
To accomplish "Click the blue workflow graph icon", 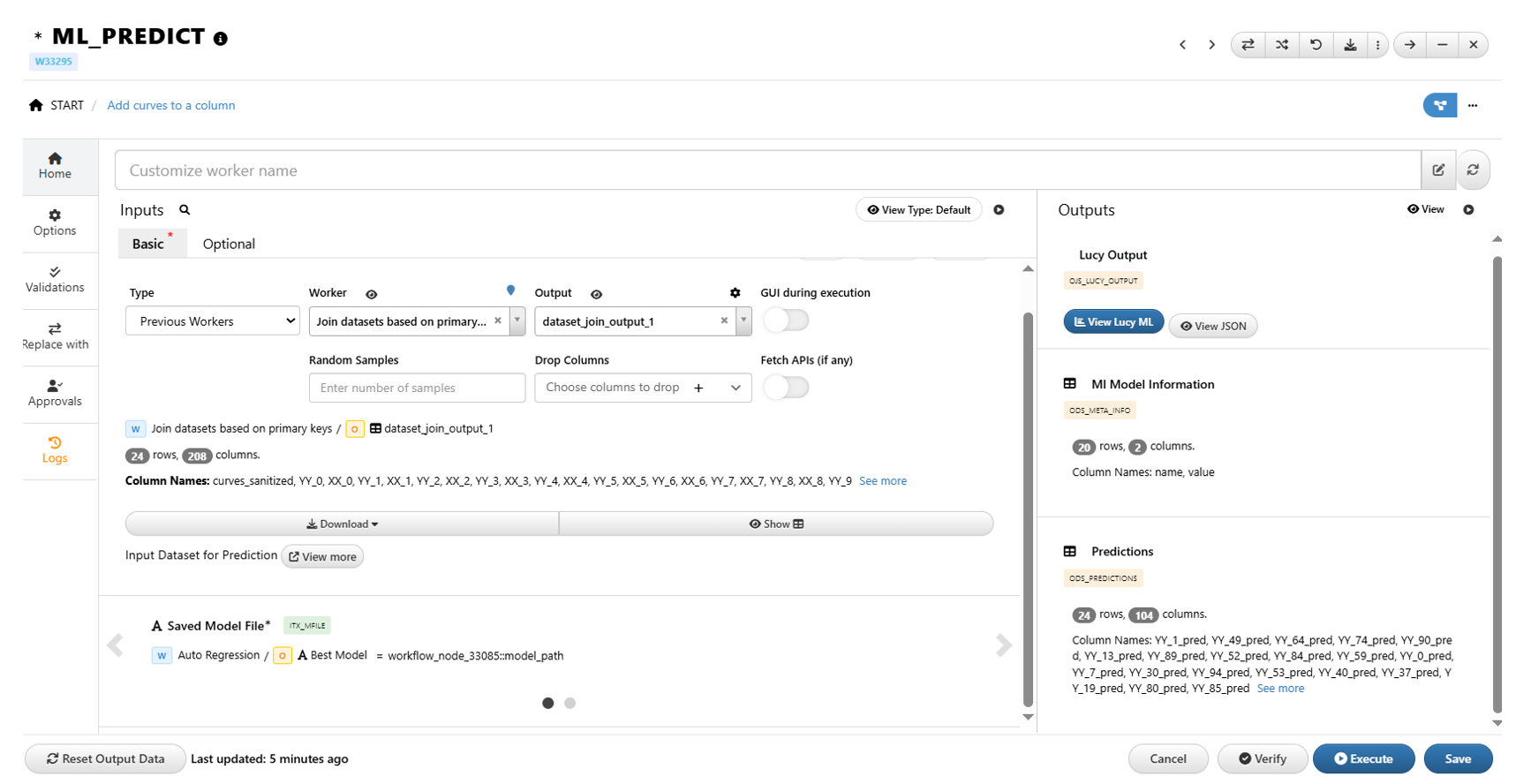I will click(1439, 105).
